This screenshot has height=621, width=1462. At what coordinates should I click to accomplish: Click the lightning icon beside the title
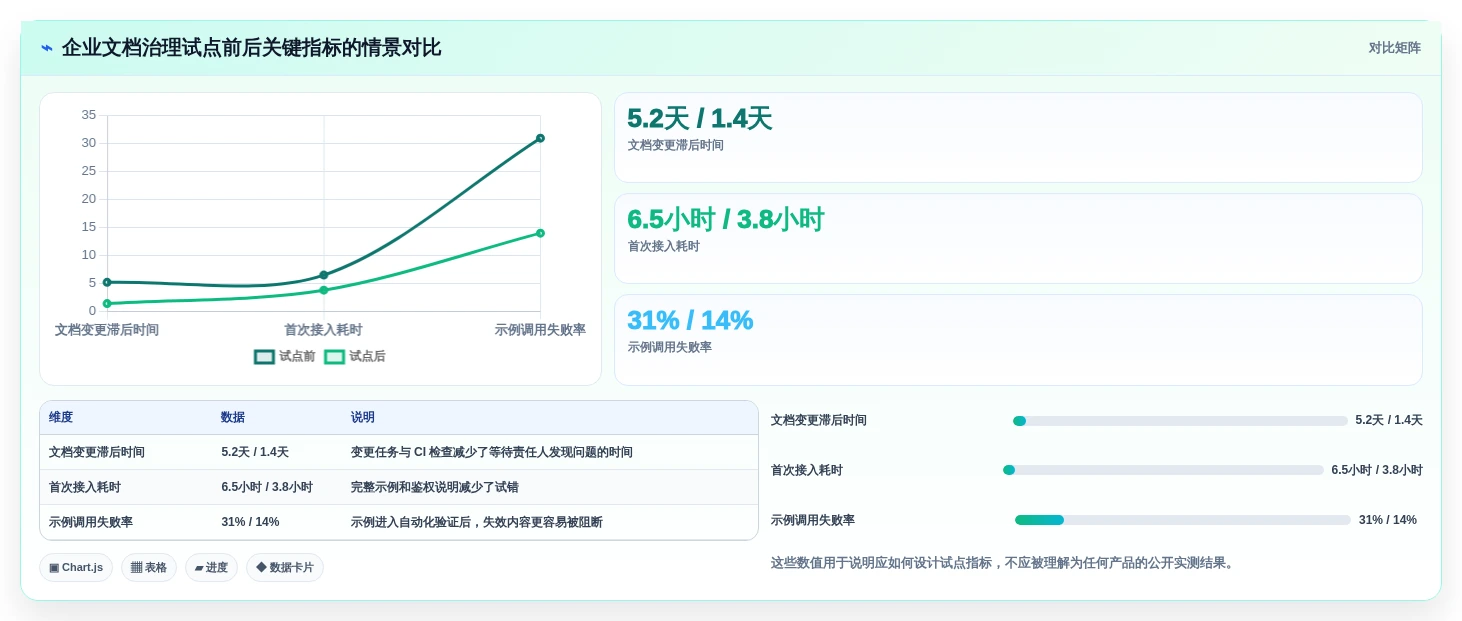(47, 48)
